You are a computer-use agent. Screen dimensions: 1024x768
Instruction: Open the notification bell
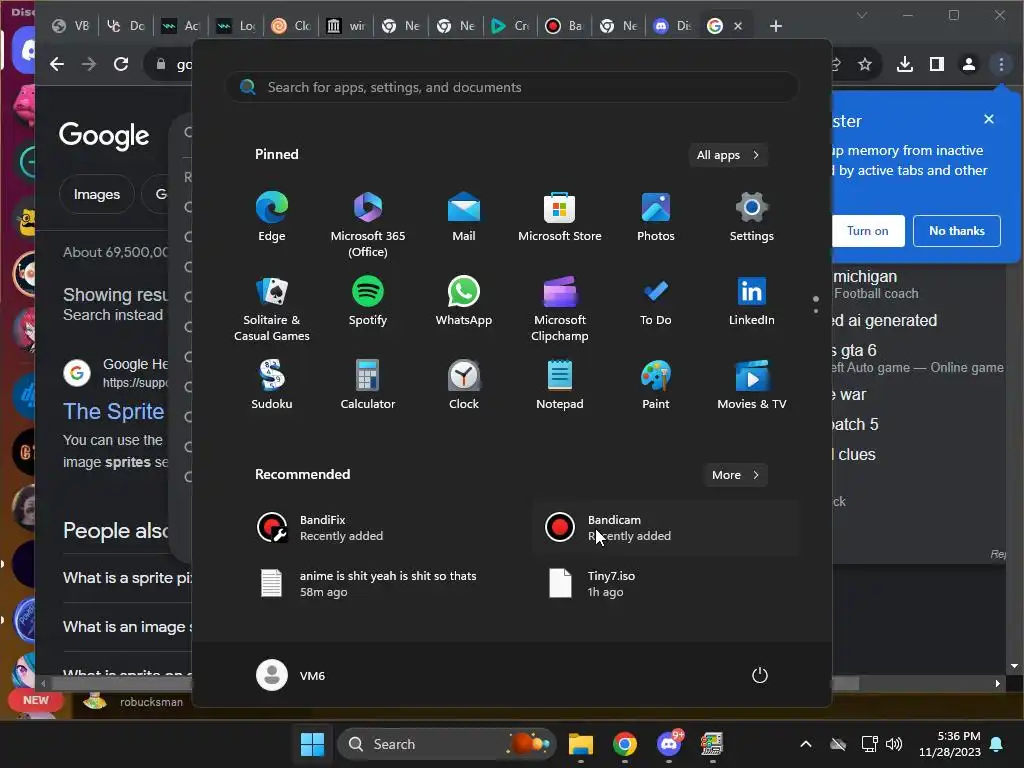point(997,744)
